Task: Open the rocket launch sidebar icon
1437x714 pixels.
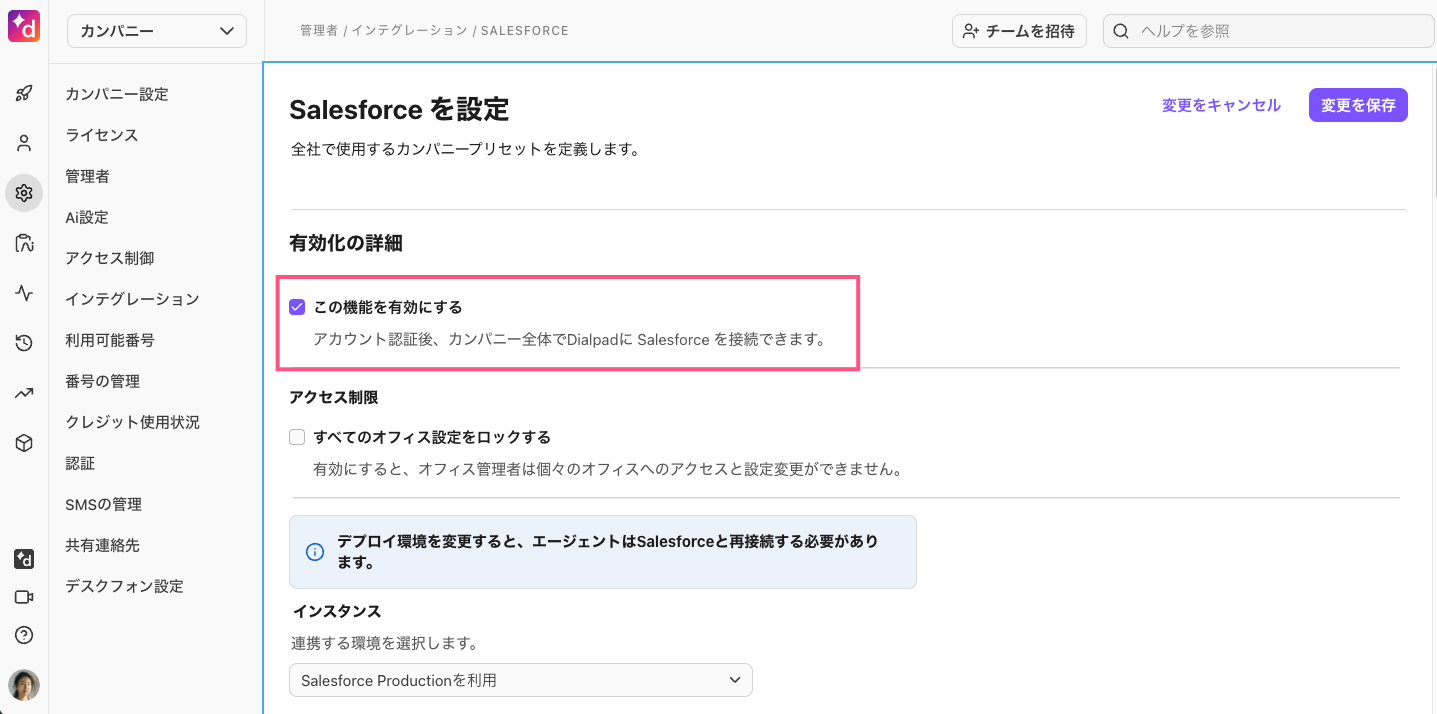Action: 24,93
